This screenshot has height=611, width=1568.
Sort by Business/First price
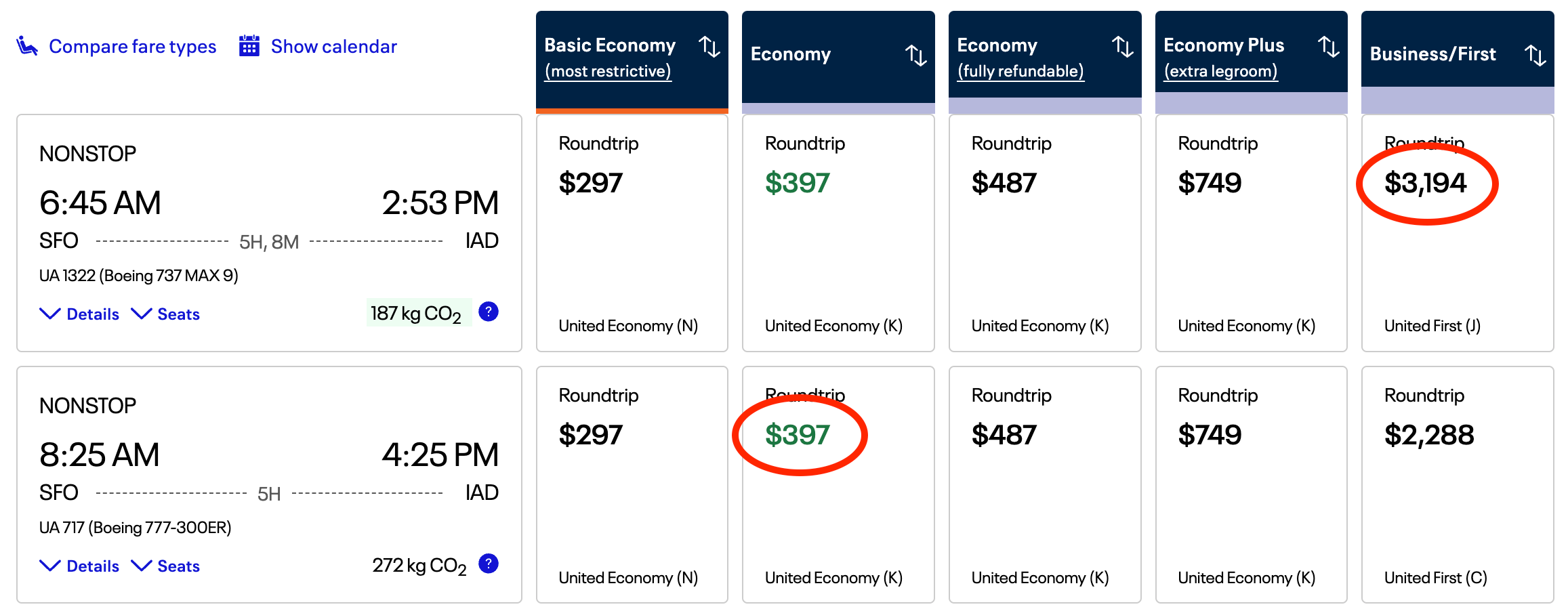1537,54
